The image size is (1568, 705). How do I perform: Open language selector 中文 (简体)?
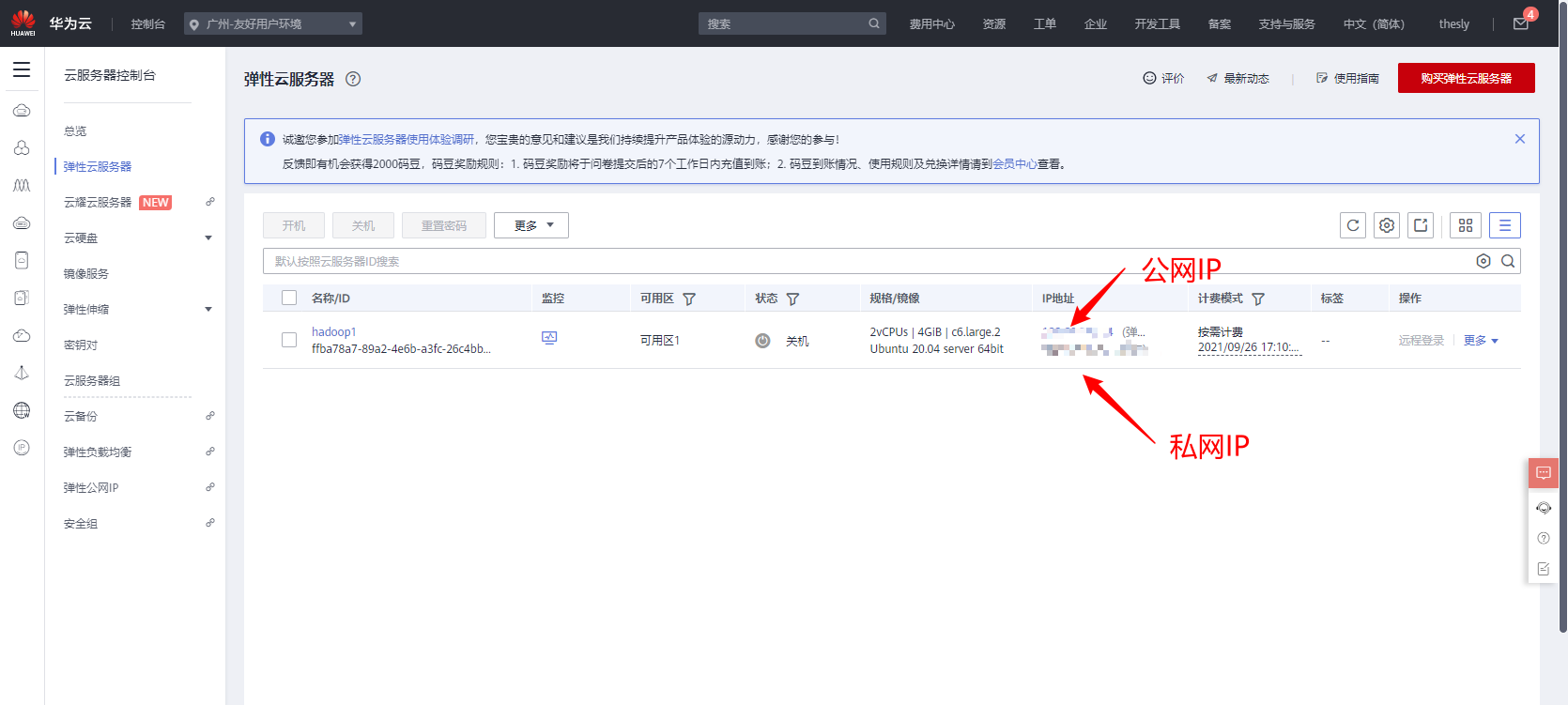click(x=1374, y=23)
